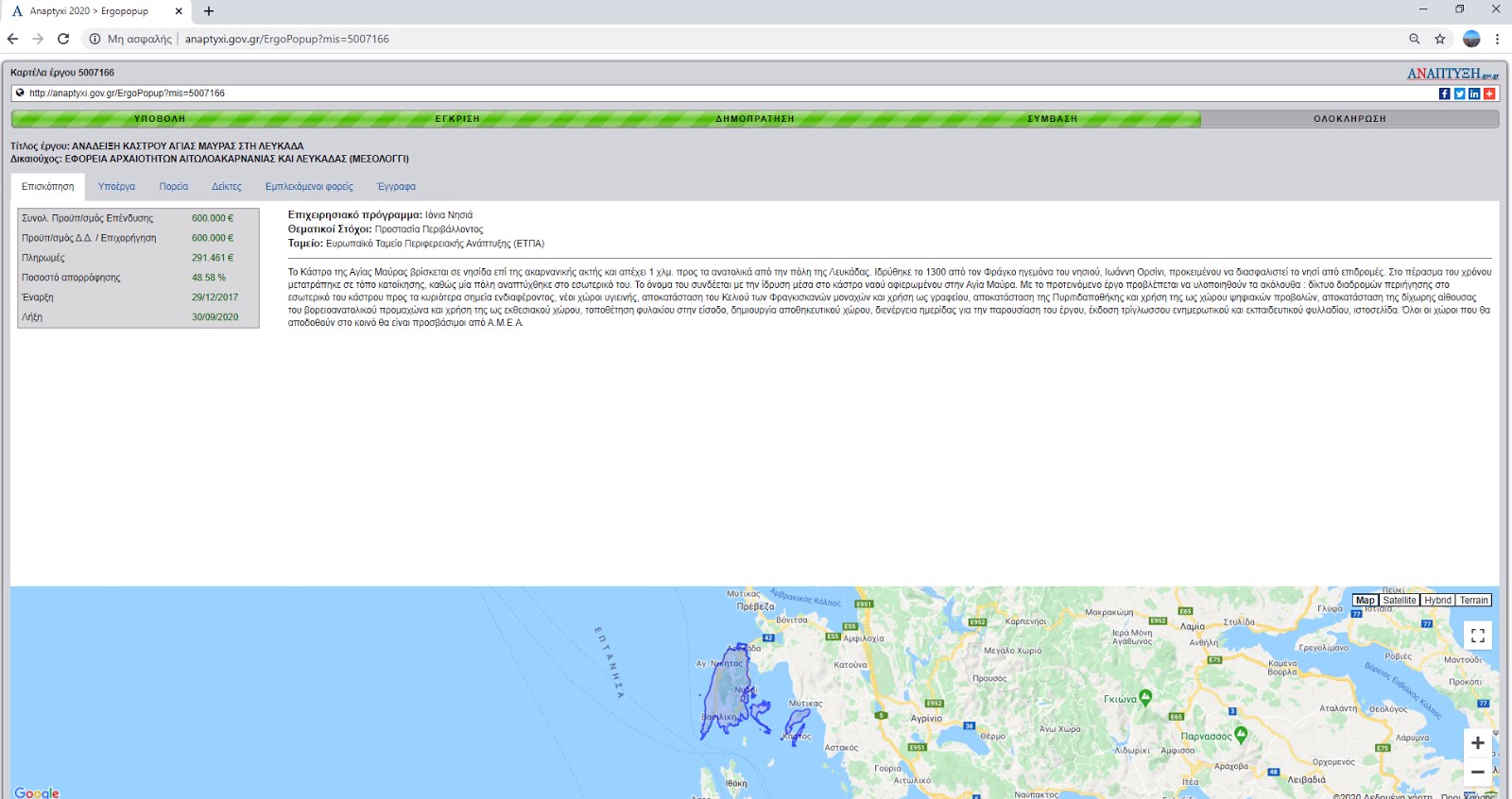Image resolution: width=1512 pixels, height=799 pixels.
Task: Open the Πορεία tab
Action: 174,187
